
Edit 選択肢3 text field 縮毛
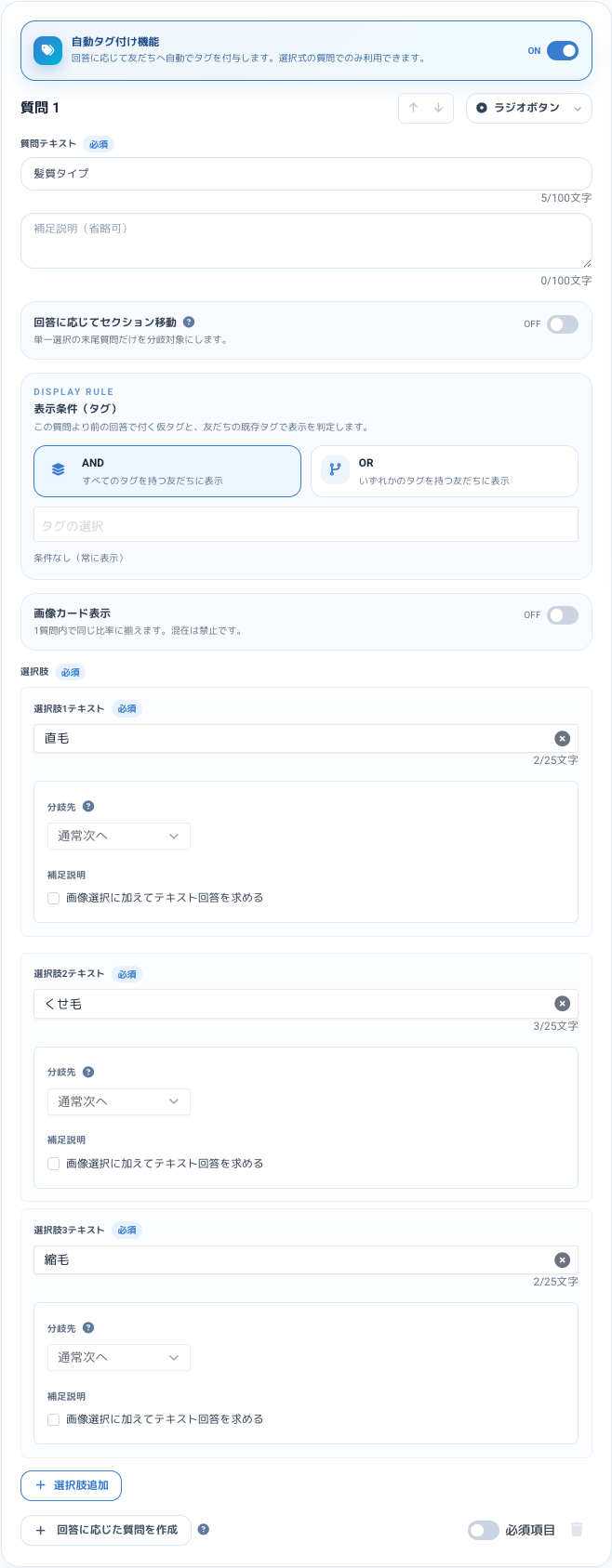tap(306, 1259)
